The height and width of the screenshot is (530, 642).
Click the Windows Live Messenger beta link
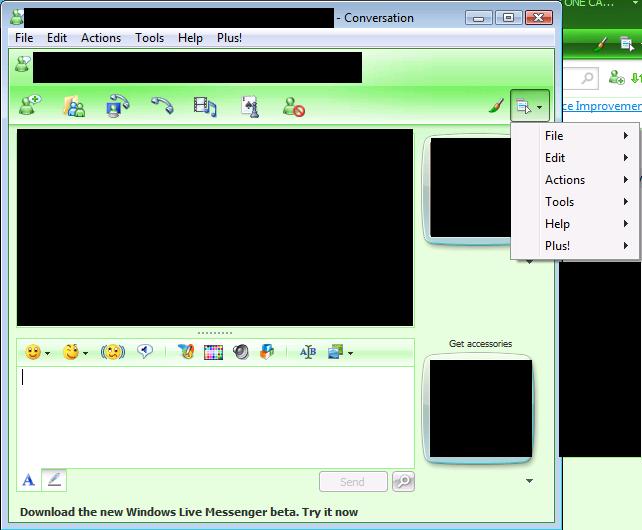point(189,512)
